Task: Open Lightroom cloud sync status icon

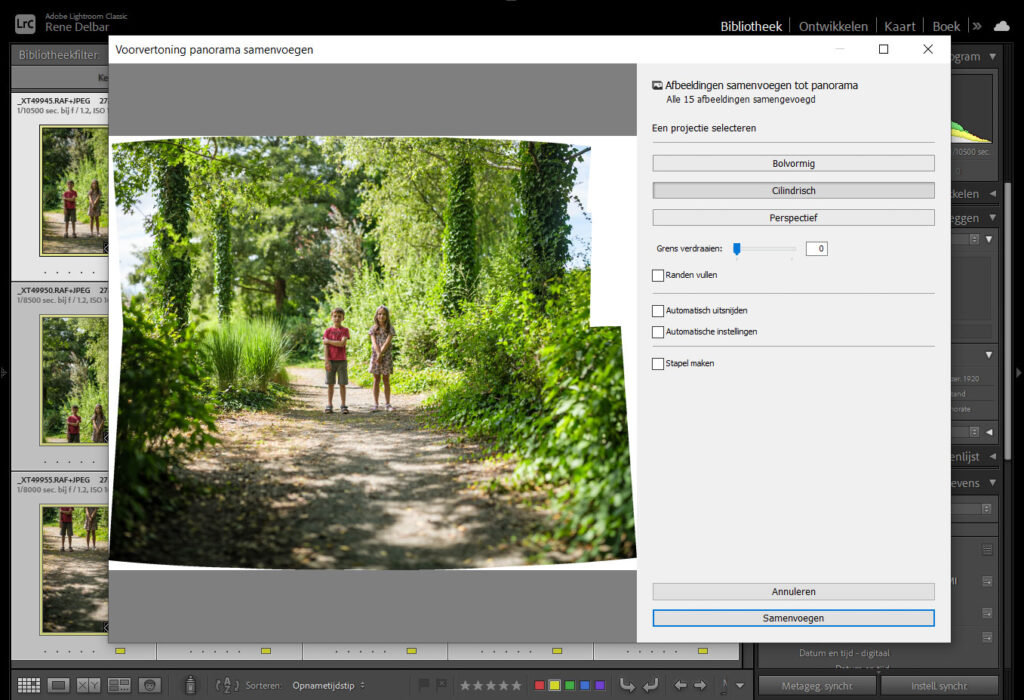Action: tap(1001, 26)
